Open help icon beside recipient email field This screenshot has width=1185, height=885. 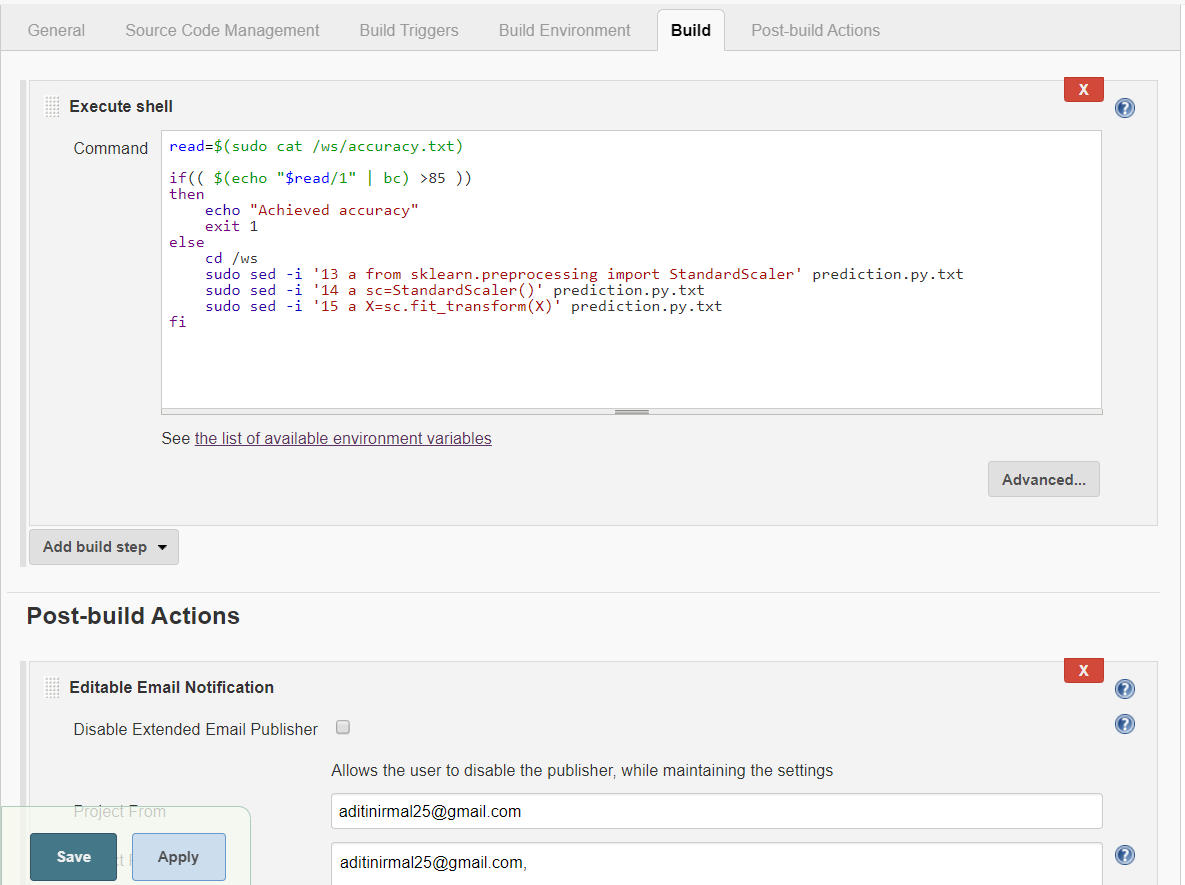(1125, 855)
